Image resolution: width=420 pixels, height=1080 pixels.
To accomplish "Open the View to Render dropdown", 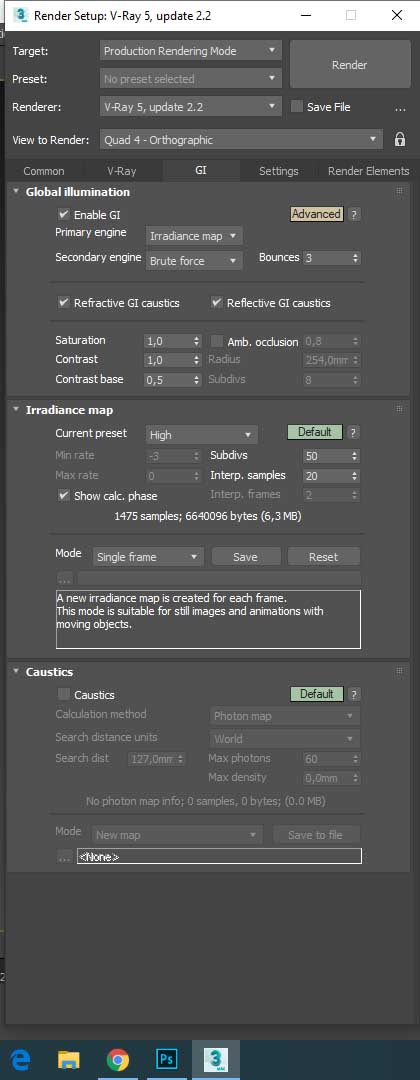I will (x=240, y=140).
